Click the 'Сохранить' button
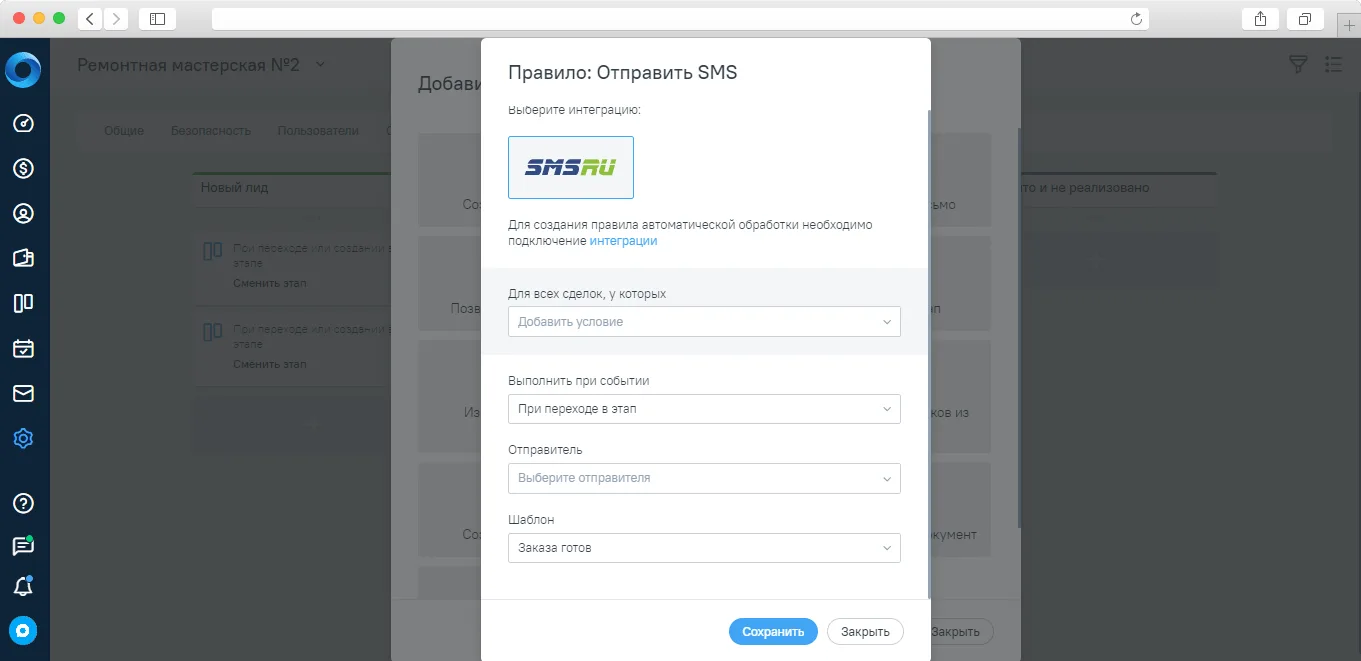Viewport: 1361px width, 661px height. click(x=773, y=632)
